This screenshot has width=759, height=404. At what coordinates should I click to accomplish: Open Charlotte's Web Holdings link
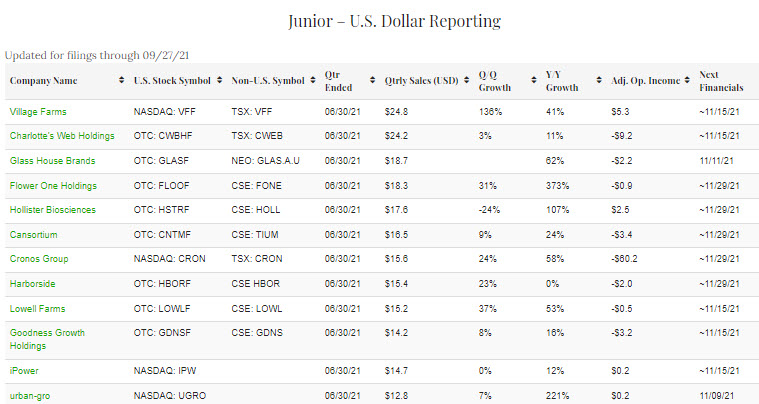tap(62, 135)
